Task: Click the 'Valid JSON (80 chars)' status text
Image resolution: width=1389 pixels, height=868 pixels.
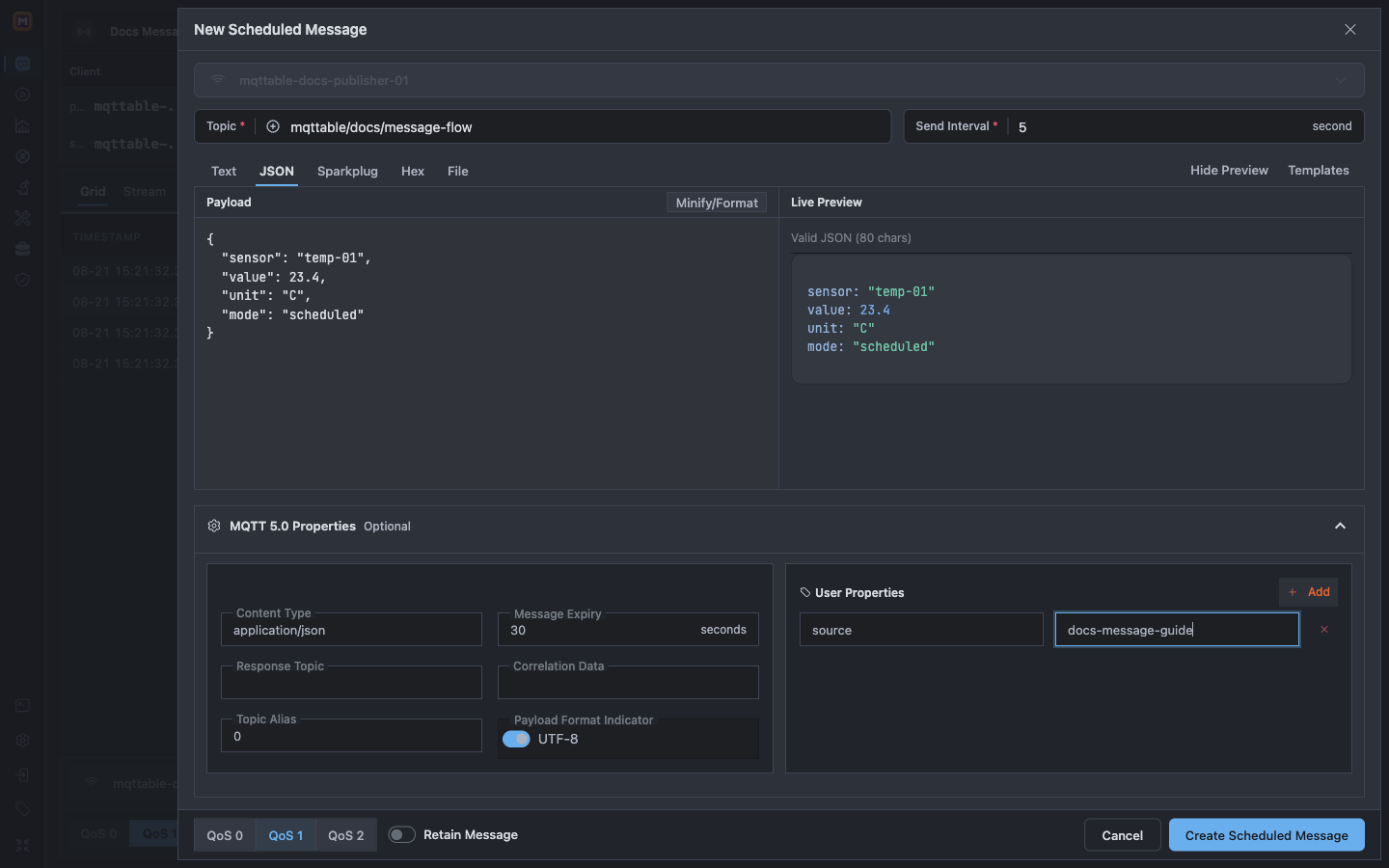Action: [x=851, y=237]
